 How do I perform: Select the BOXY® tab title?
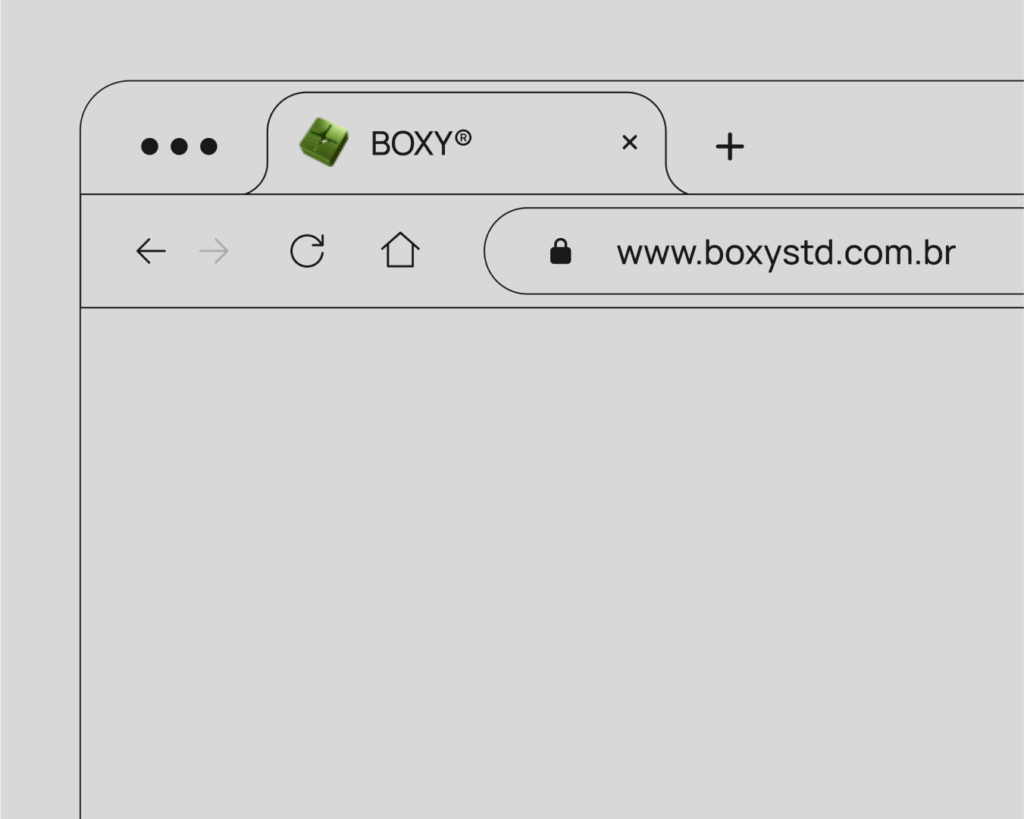pyautogui.click(x=421, y=143)
